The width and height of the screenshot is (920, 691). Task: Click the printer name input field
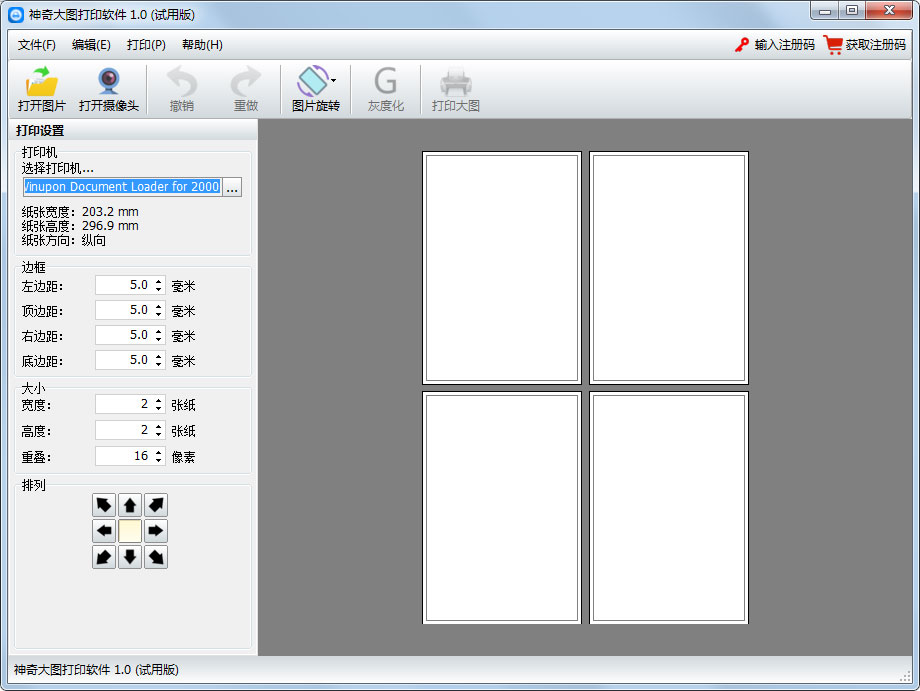(122, 187)
